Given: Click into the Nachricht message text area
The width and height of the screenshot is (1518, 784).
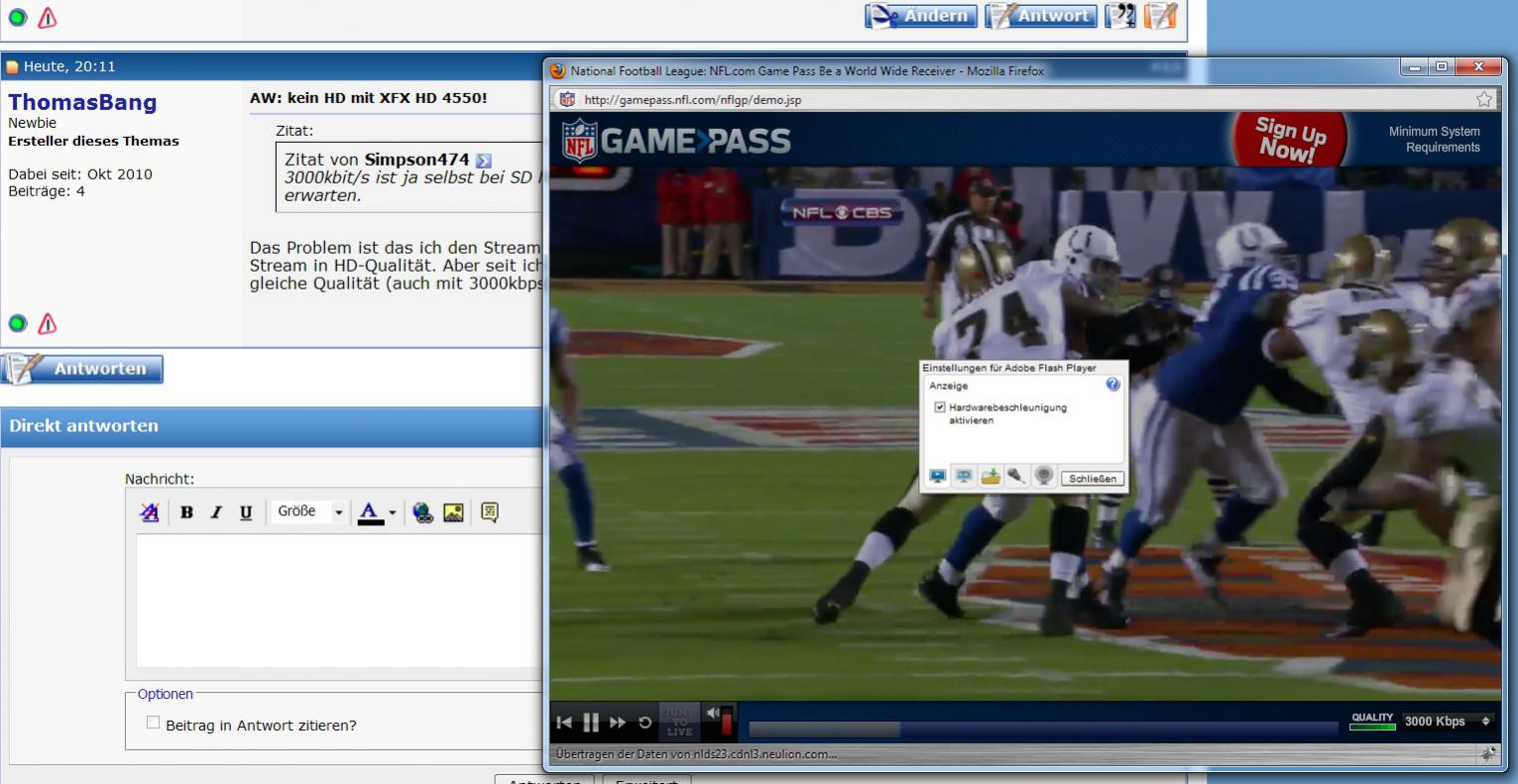Looking at the screenshot, I should pos(339,601).
